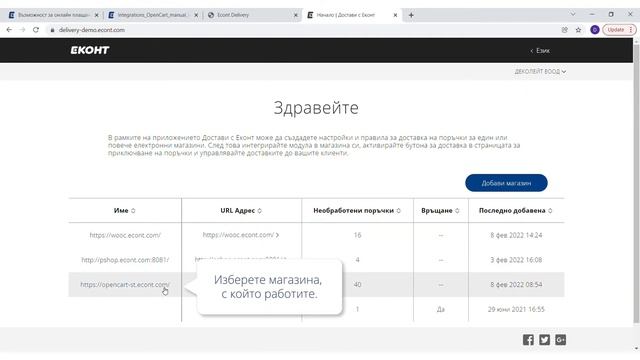Bookmark the page with the star icon
The image size is (640, 360).
(x=578, y=30)
